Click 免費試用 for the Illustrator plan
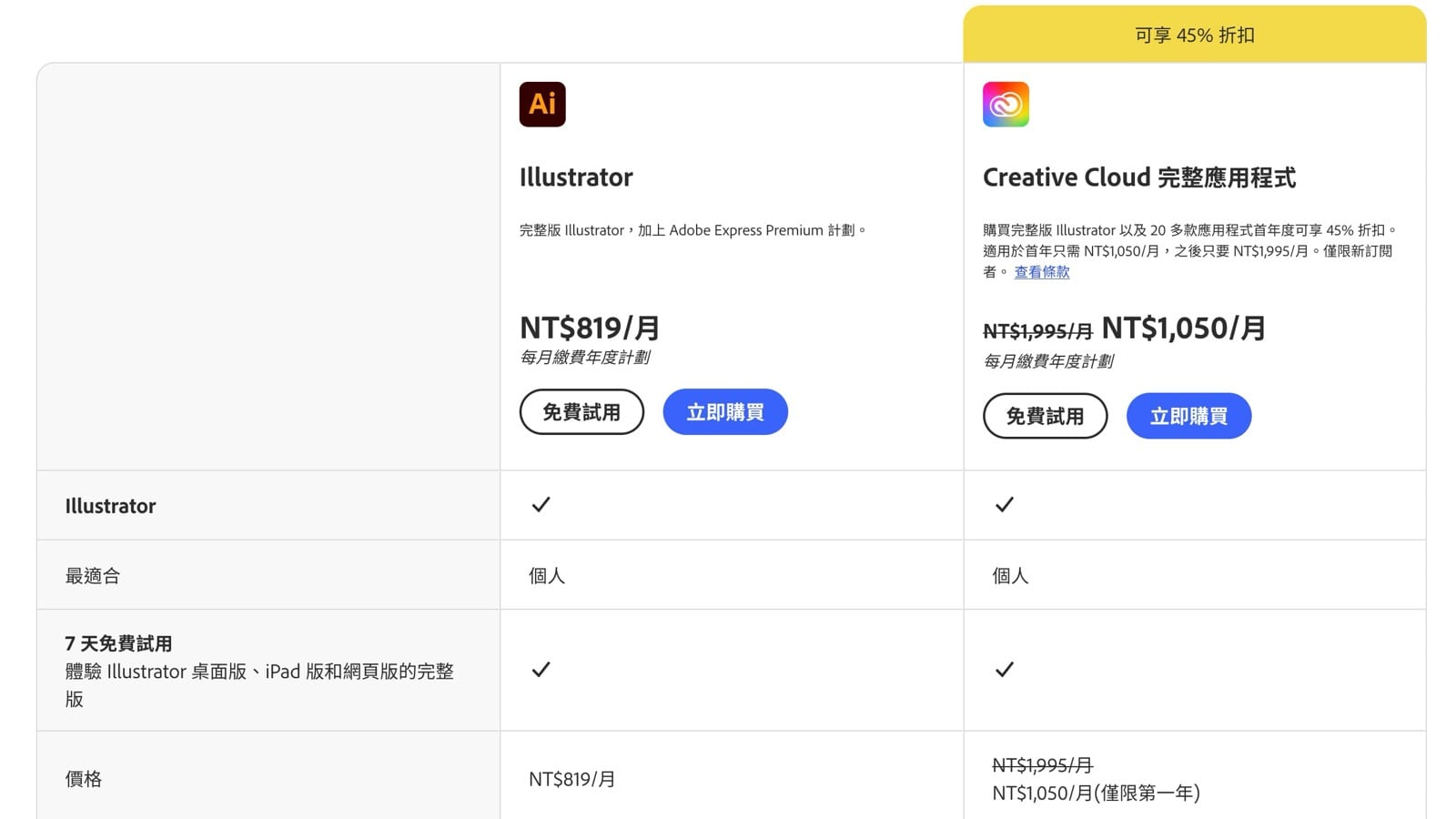 581,411
